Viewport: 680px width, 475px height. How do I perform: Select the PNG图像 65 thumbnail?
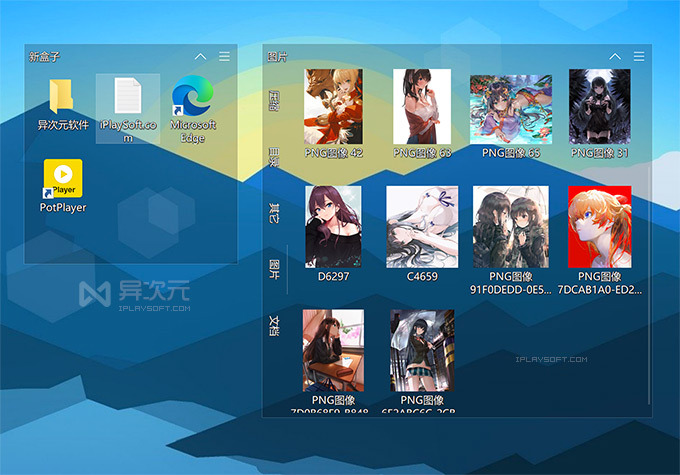511,109
